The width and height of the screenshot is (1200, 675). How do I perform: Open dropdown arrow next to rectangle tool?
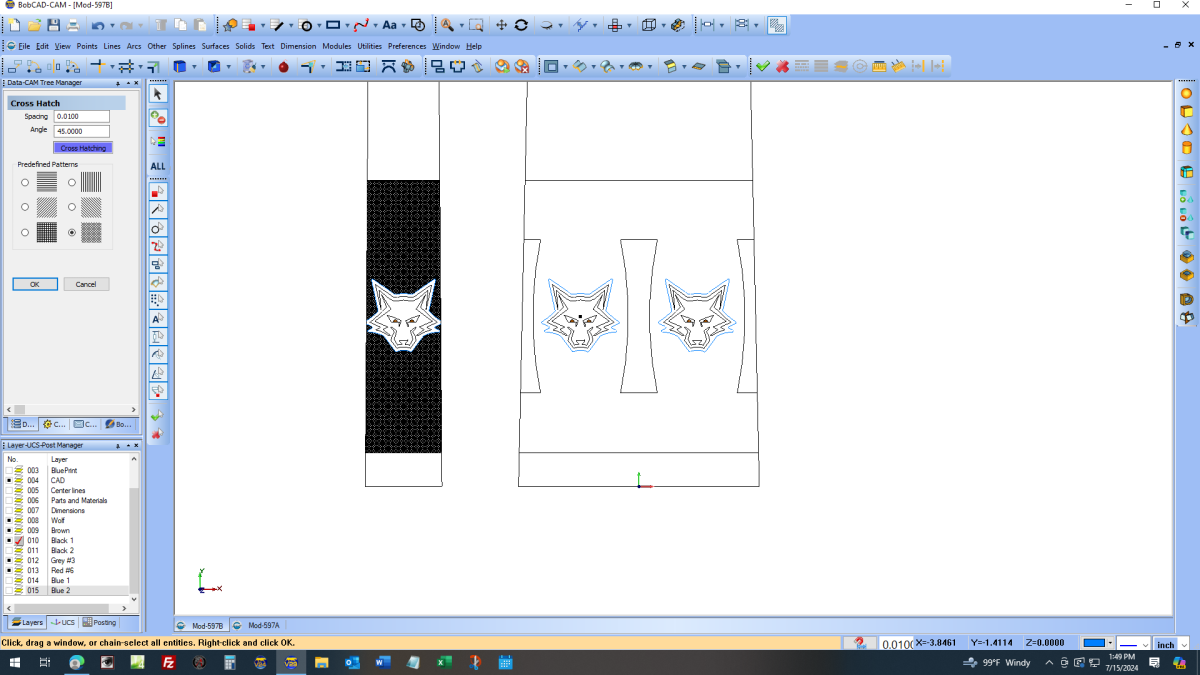[346, 25]
